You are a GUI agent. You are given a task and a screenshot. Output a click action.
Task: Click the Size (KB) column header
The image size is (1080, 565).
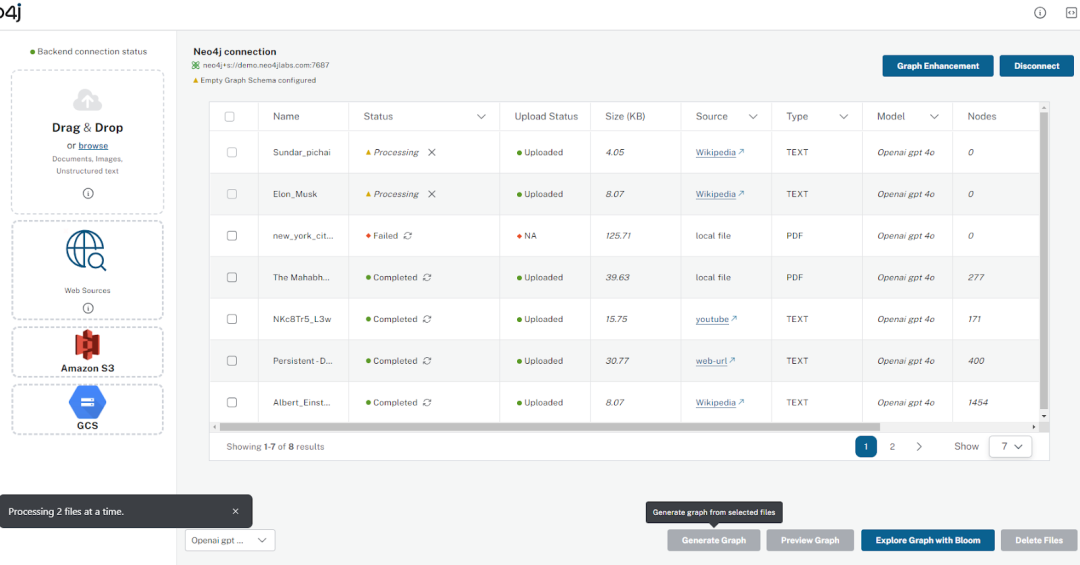[625, 116]
